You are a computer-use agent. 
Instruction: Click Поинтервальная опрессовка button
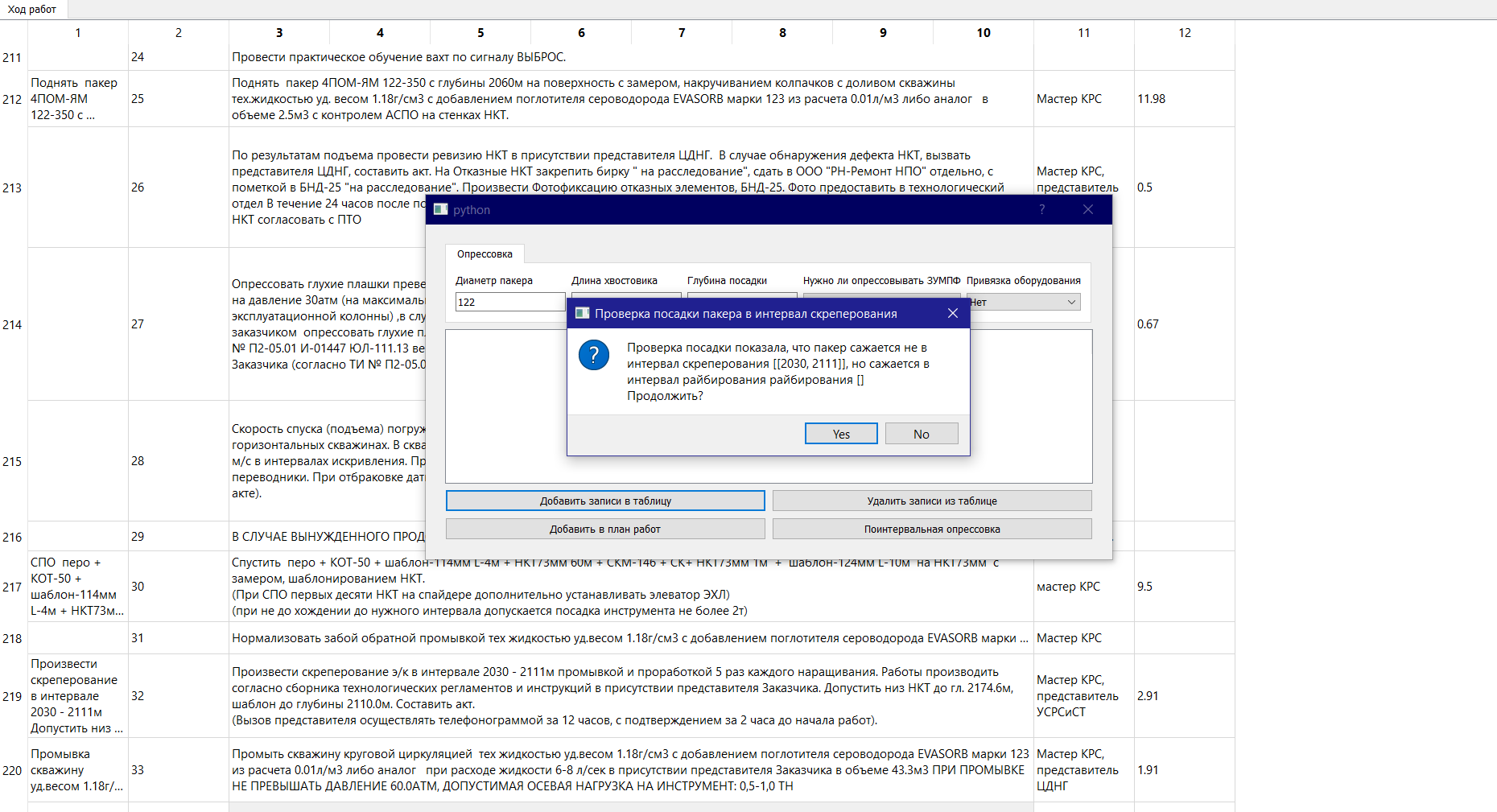pos(932,529)
